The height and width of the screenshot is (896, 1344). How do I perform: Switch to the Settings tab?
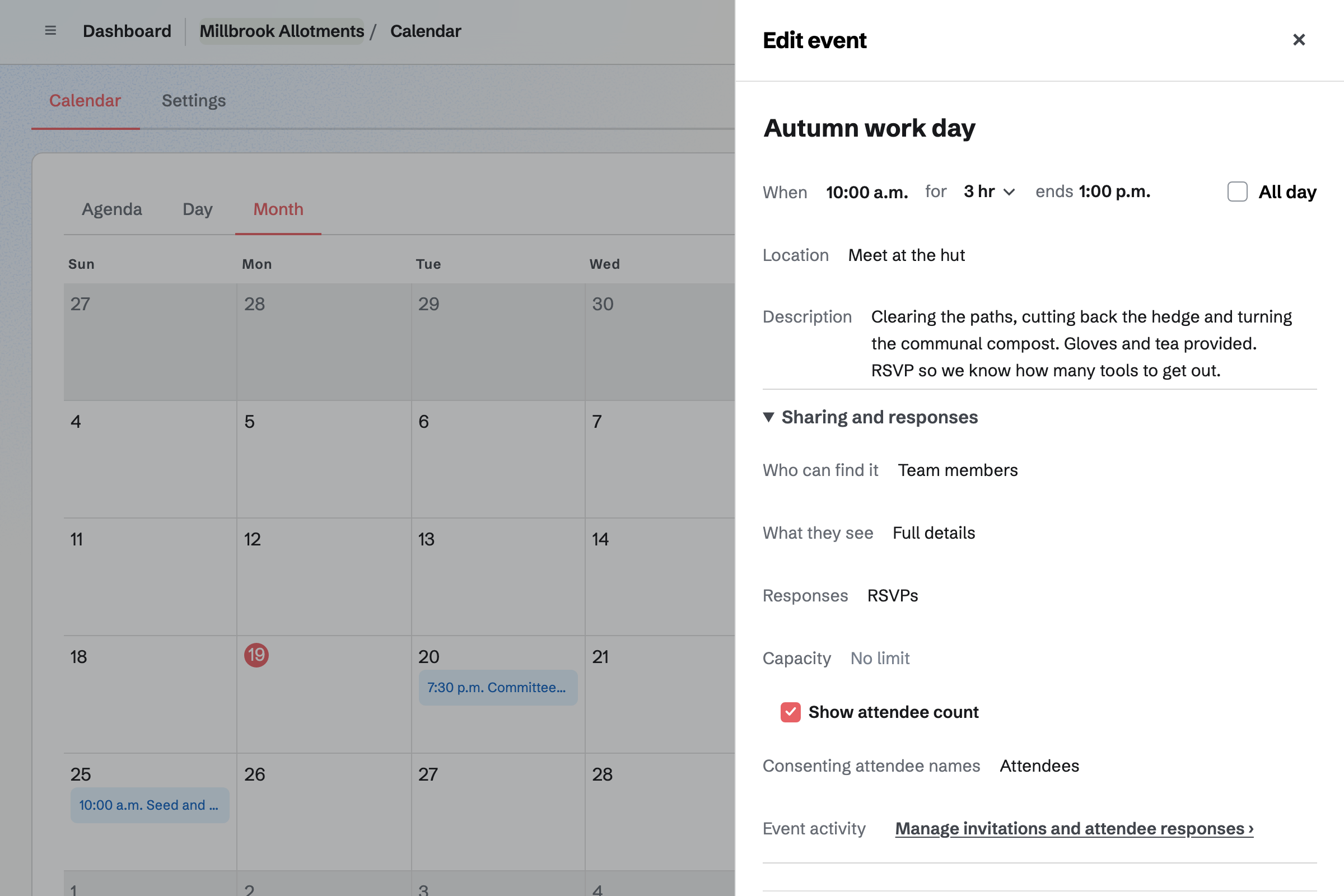194,101
